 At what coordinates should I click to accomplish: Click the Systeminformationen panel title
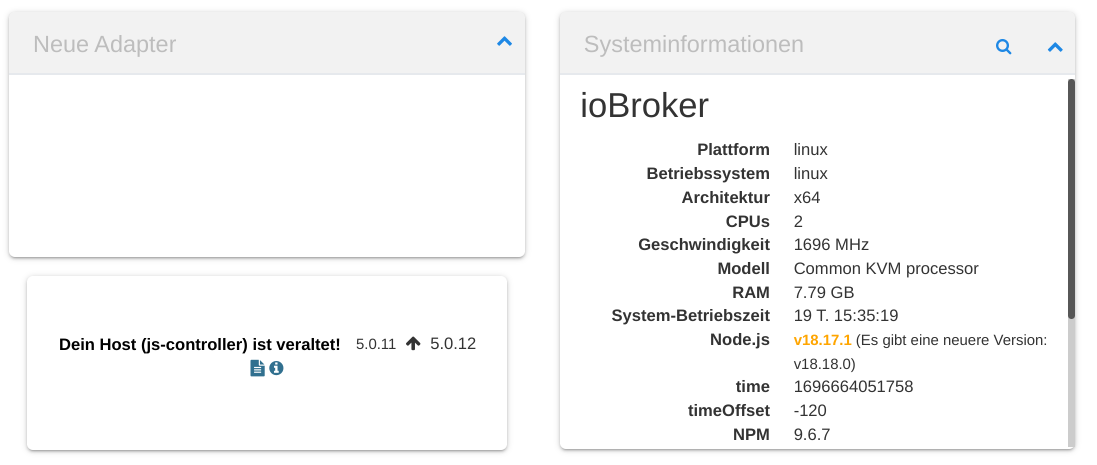pyautogui.click(x=693, y=44)
